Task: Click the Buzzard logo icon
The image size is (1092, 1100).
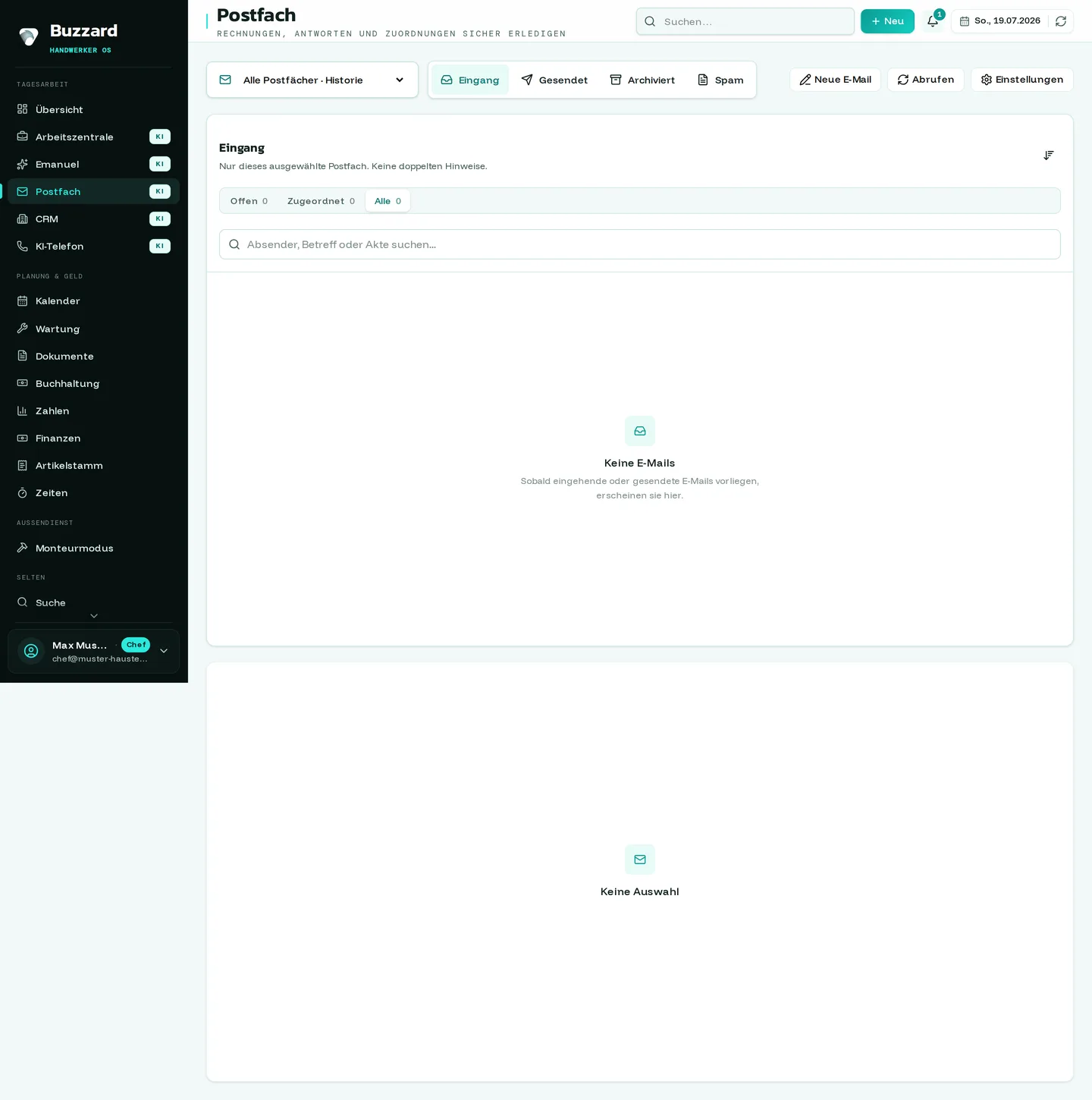Action: pos(29,36)
